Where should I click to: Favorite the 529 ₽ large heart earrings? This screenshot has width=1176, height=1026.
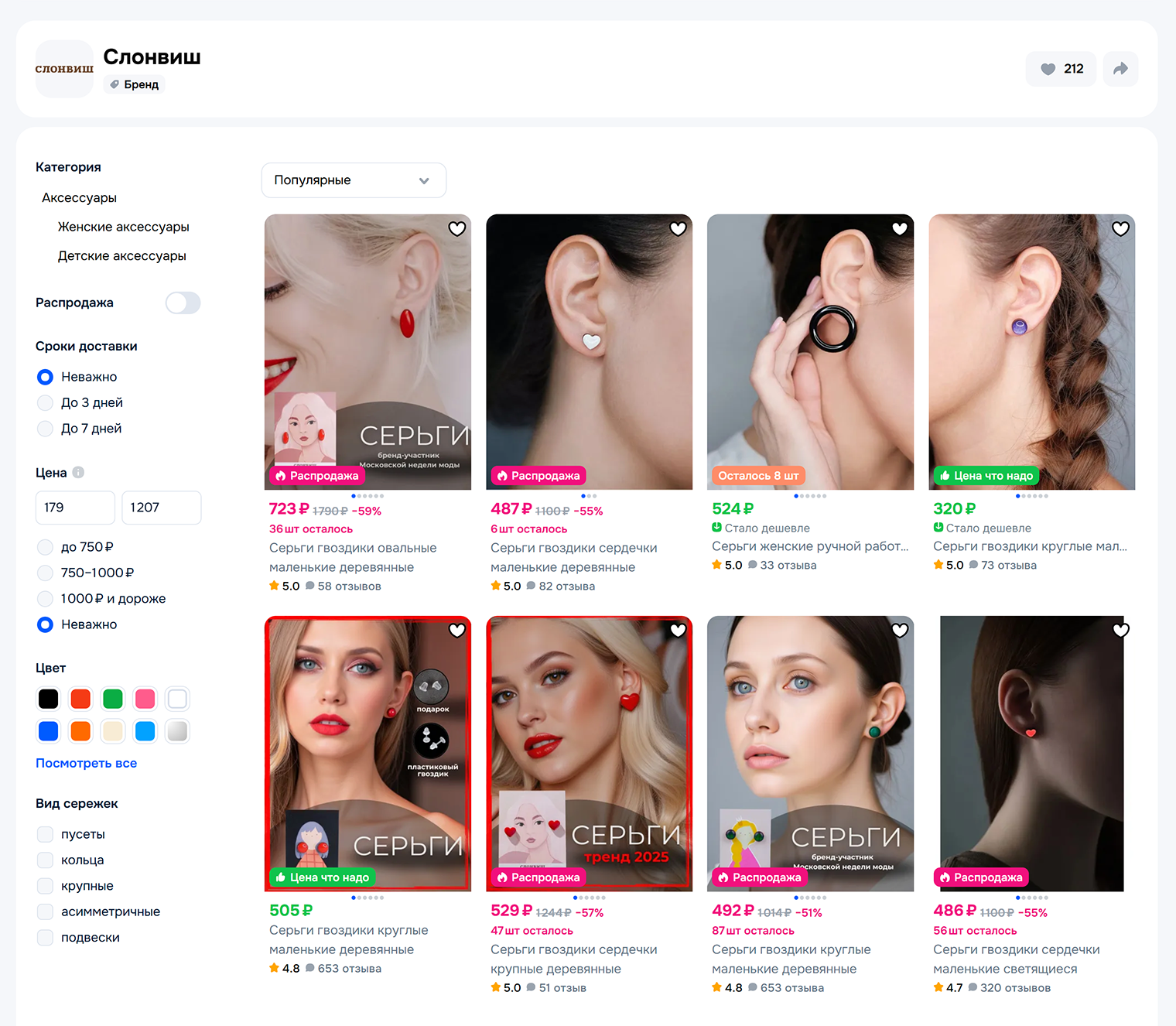[679, 631]
